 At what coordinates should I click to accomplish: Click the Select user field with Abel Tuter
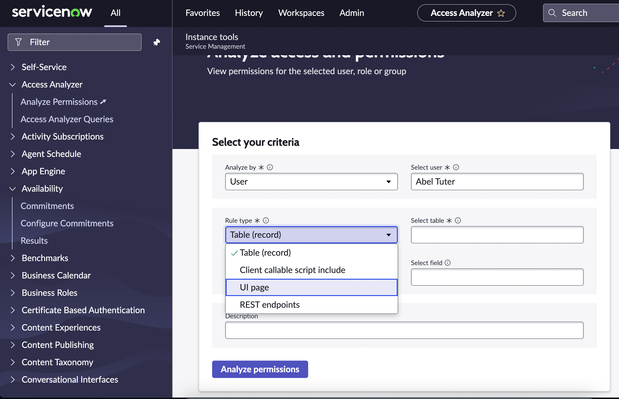[x=497, y=182]
